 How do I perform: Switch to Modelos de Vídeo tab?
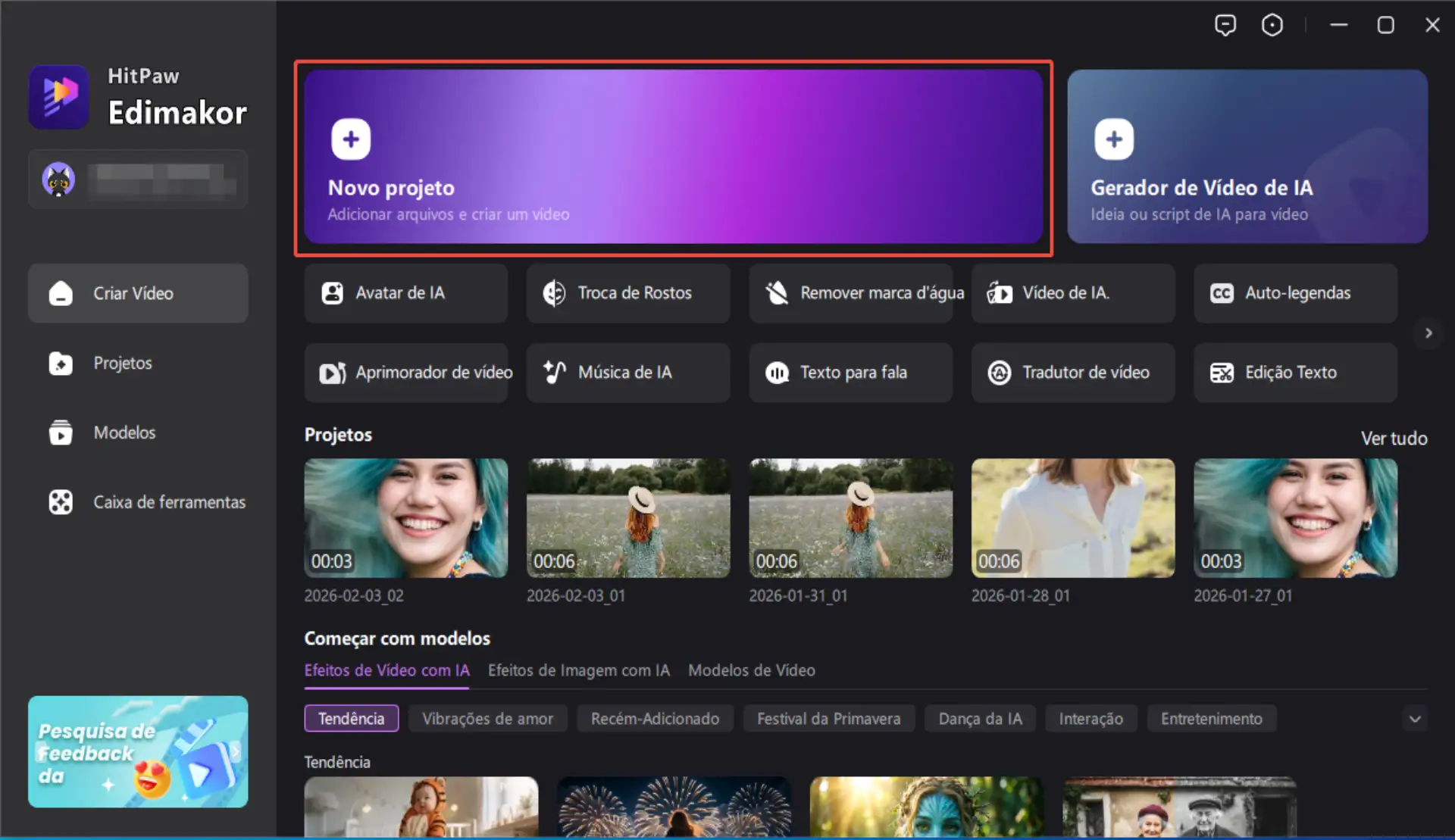(751, 670)
